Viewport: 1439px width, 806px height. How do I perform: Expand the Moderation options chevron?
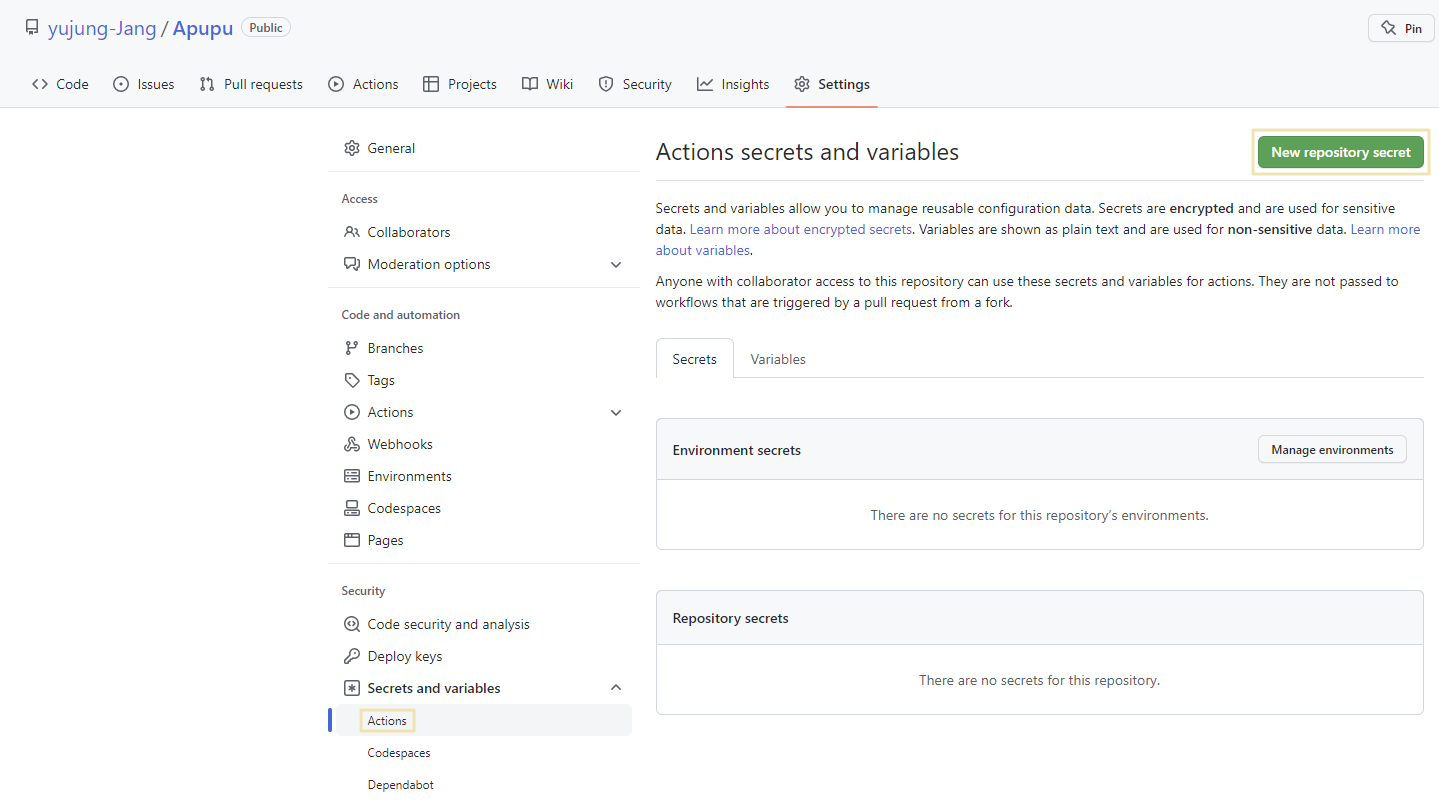616,264
